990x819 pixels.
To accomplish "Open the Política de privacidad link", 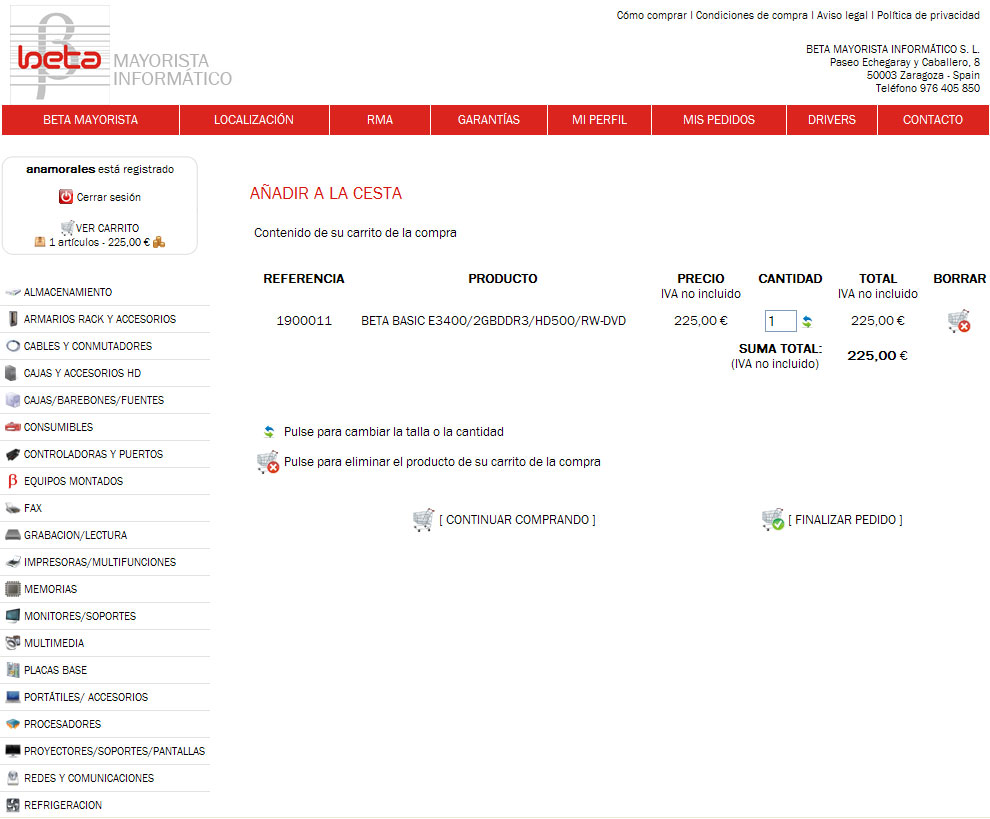I will point(928,15).
